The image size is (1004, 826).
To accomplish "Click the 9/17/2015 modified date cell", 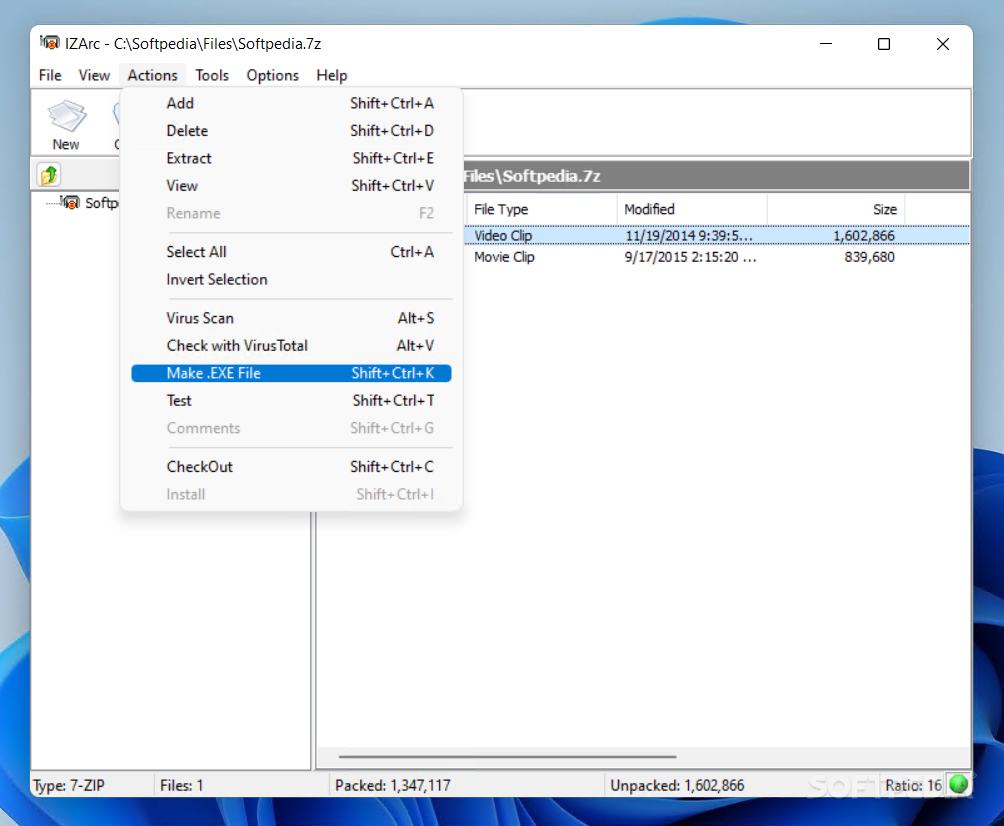I will pos(690,257).
